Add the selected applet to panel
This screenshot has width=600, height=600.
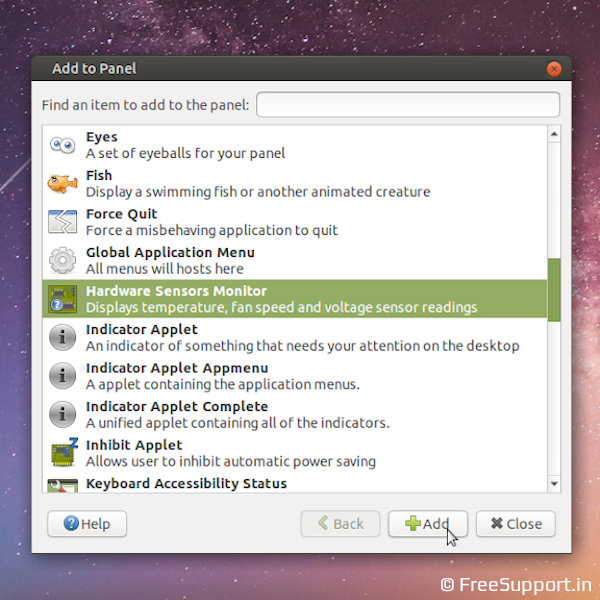pyautogui.click(x=428, y=523)
